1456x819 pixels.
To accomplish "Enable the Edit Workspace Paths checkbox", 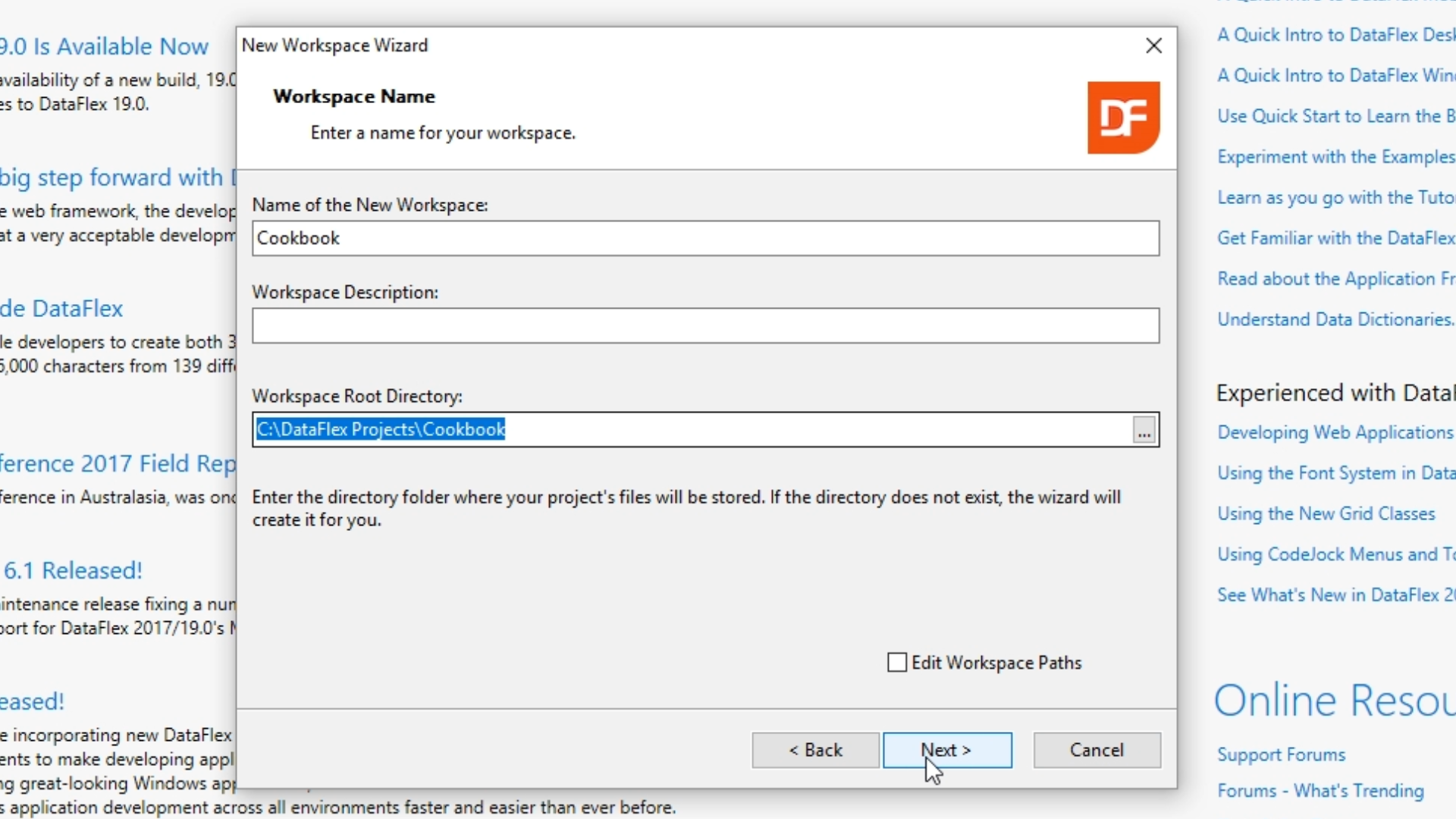I will (897, 663).
